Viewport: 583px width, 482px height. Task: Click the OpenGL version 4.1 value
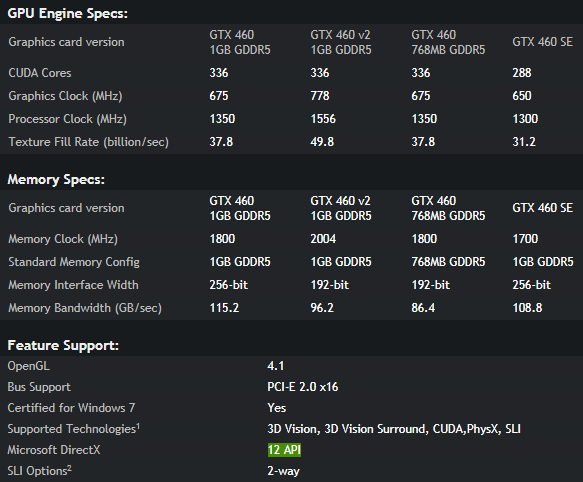[x=276, y=366]
